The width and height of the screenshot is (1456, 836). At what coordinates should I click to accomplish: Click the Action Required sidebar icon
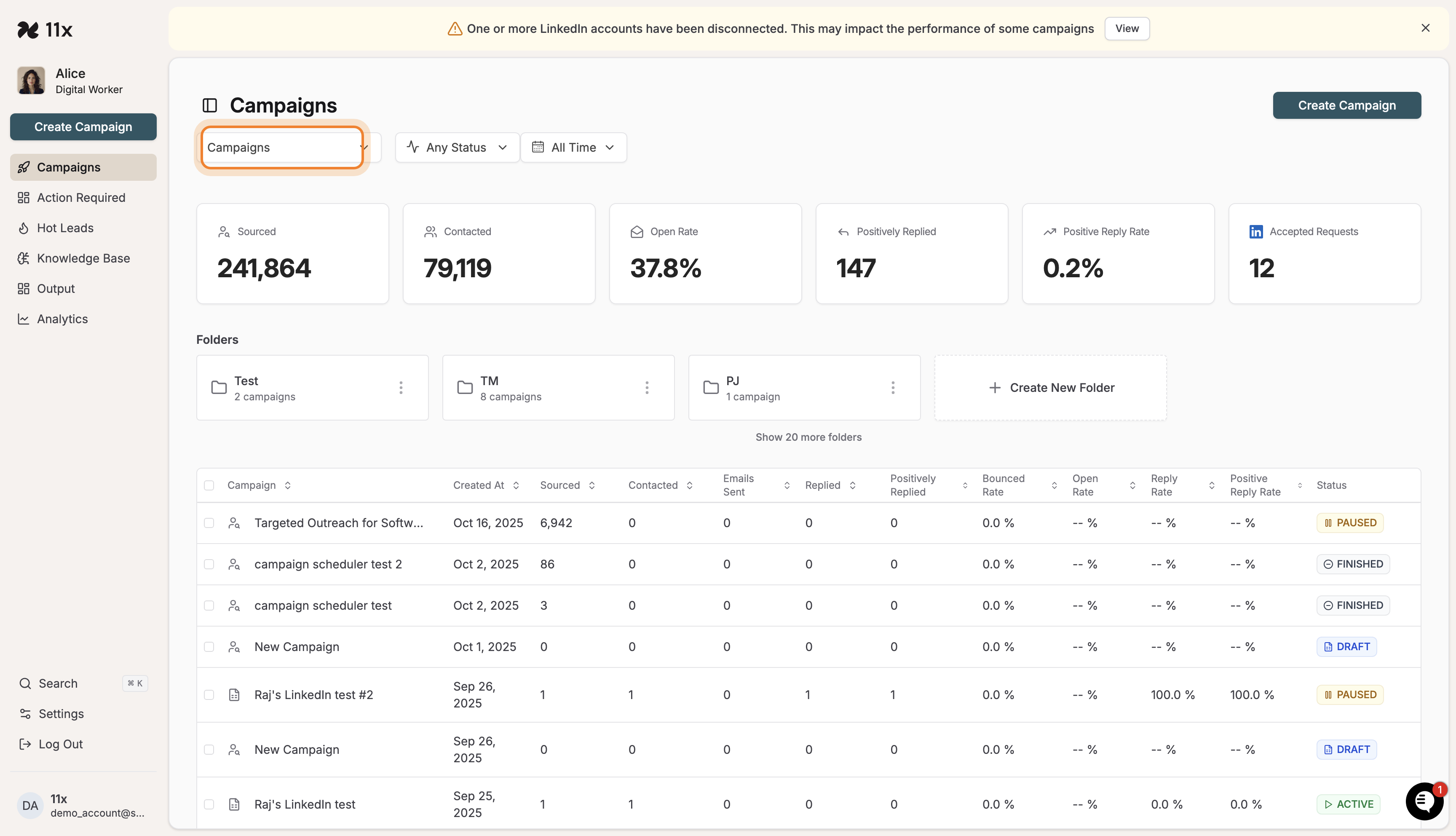coord(24,197)
